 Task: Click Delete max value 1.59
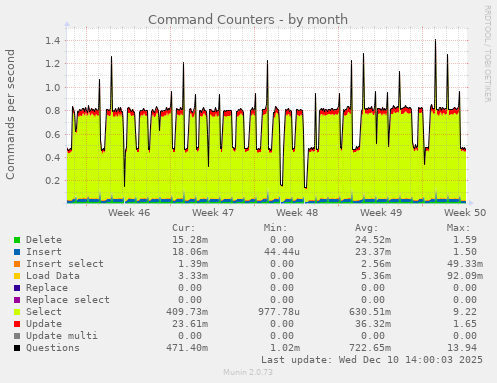465,240
